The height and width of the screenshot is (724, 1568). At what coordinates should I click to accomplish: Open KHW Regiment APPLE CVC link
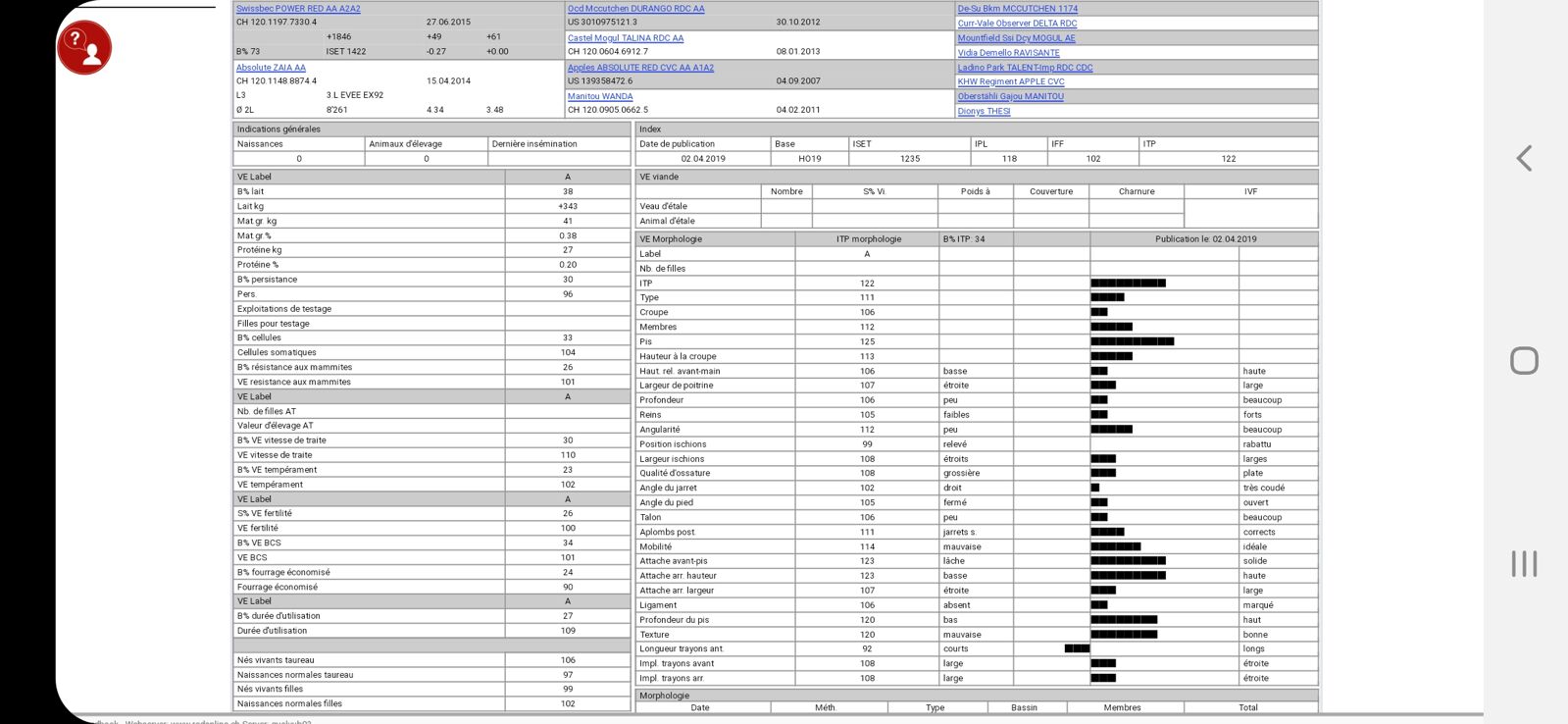(x=1010, y=81)
